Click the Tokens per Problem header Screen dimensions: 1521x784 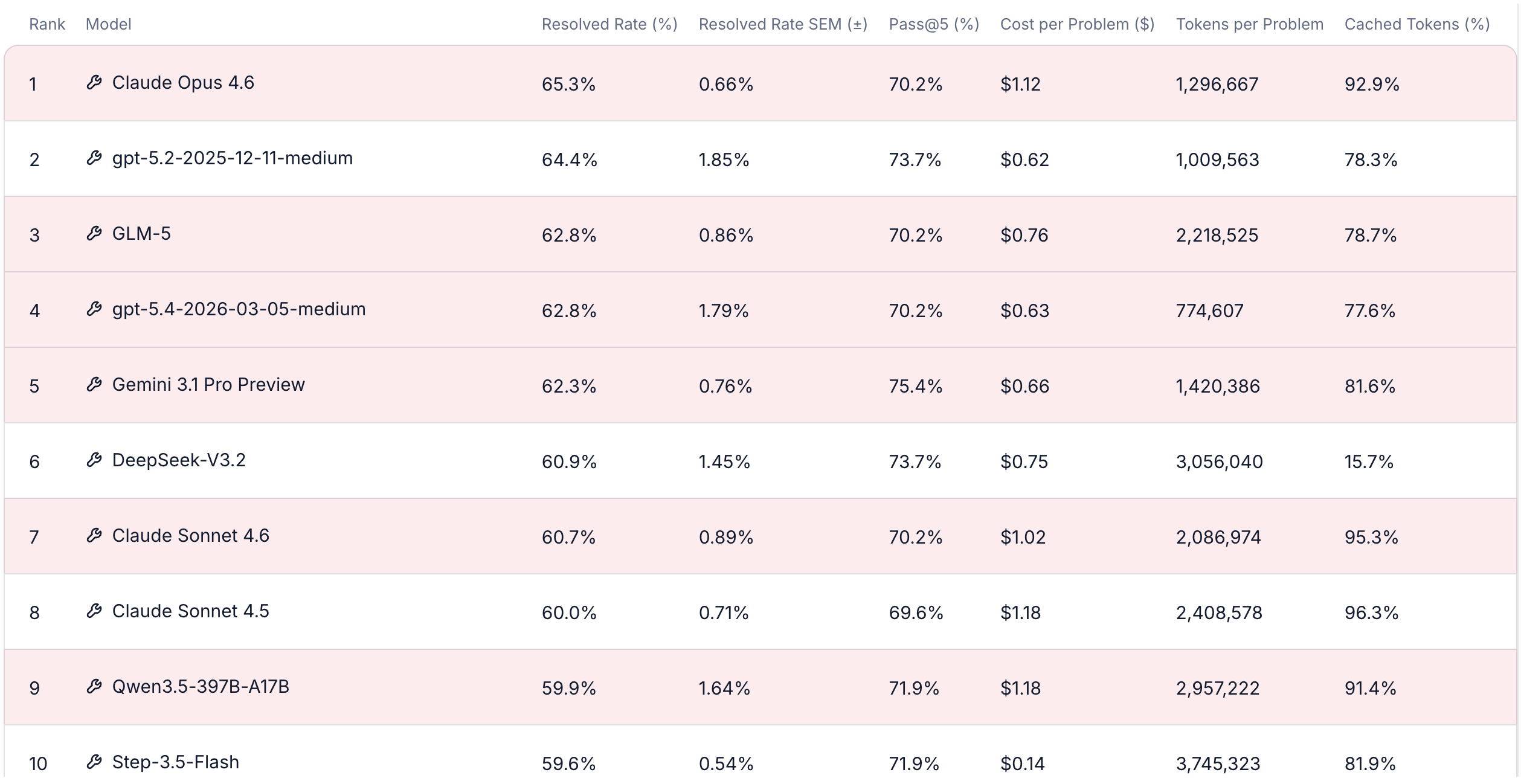coord(1249,24)
